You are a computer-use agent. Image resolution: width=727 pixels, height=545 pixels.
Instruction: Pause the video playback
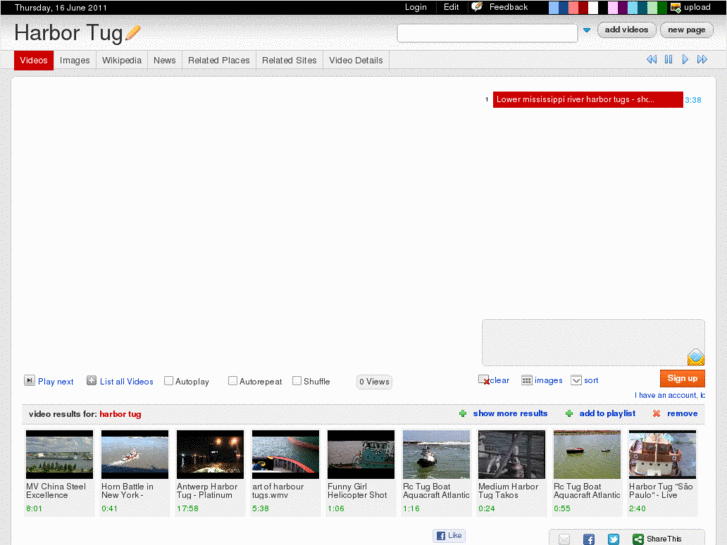pyautogui.click(x=669, y=59)
